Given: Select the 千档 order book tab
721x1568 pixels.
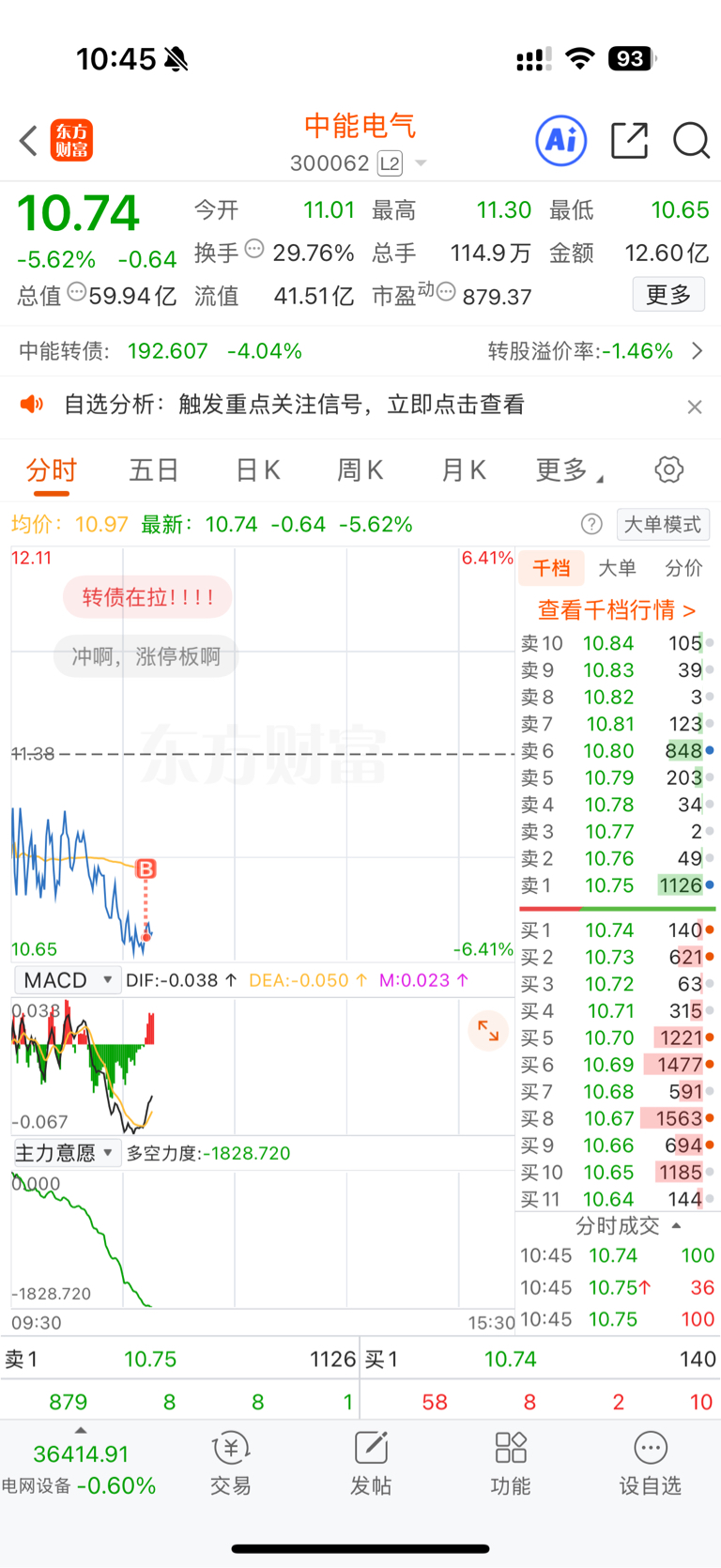Looking at the screenshot, I should tap(551, 568).
